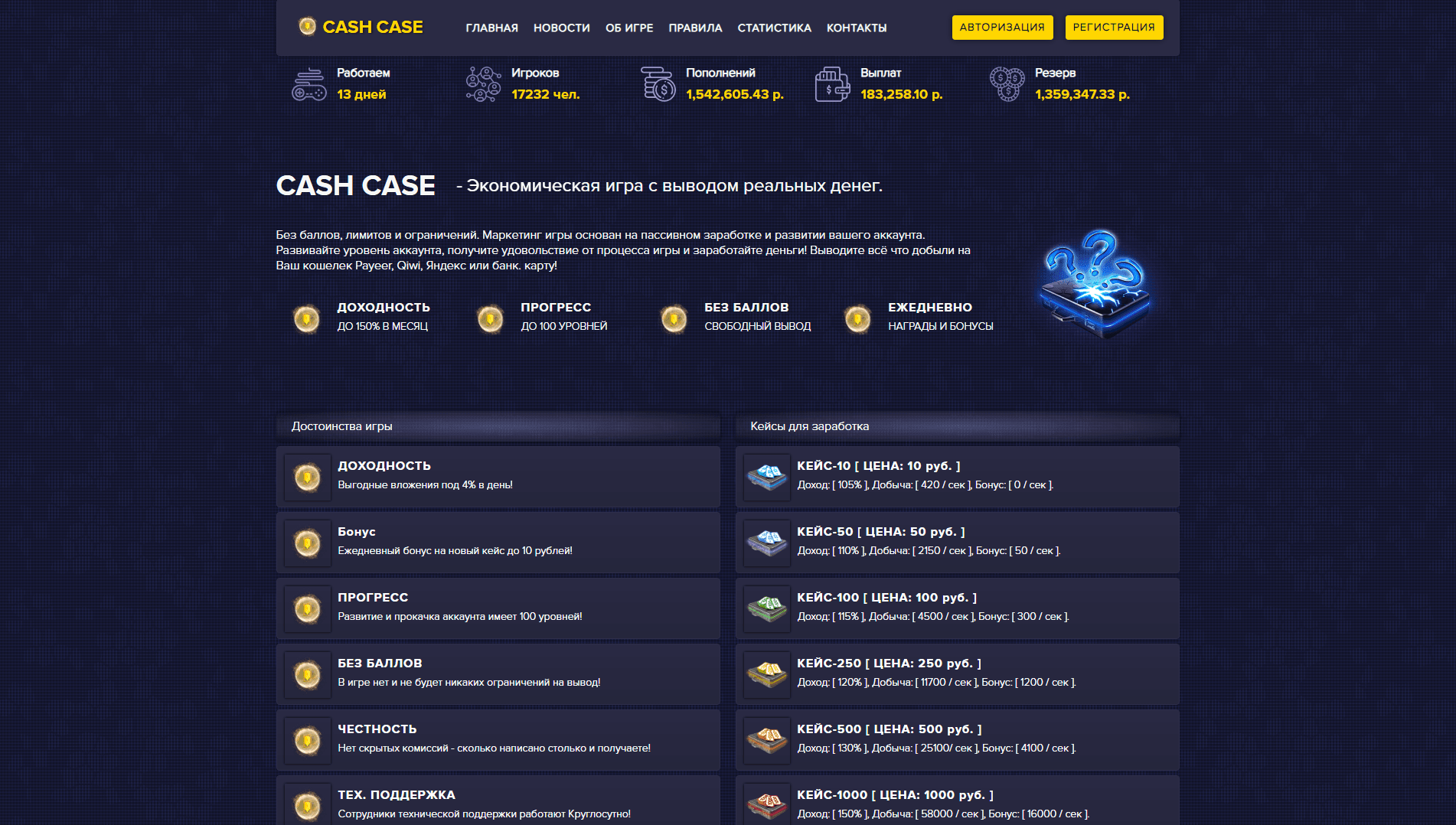Click the medal icon next to ДОХОДНОСТЬ feature

[305, 317]
